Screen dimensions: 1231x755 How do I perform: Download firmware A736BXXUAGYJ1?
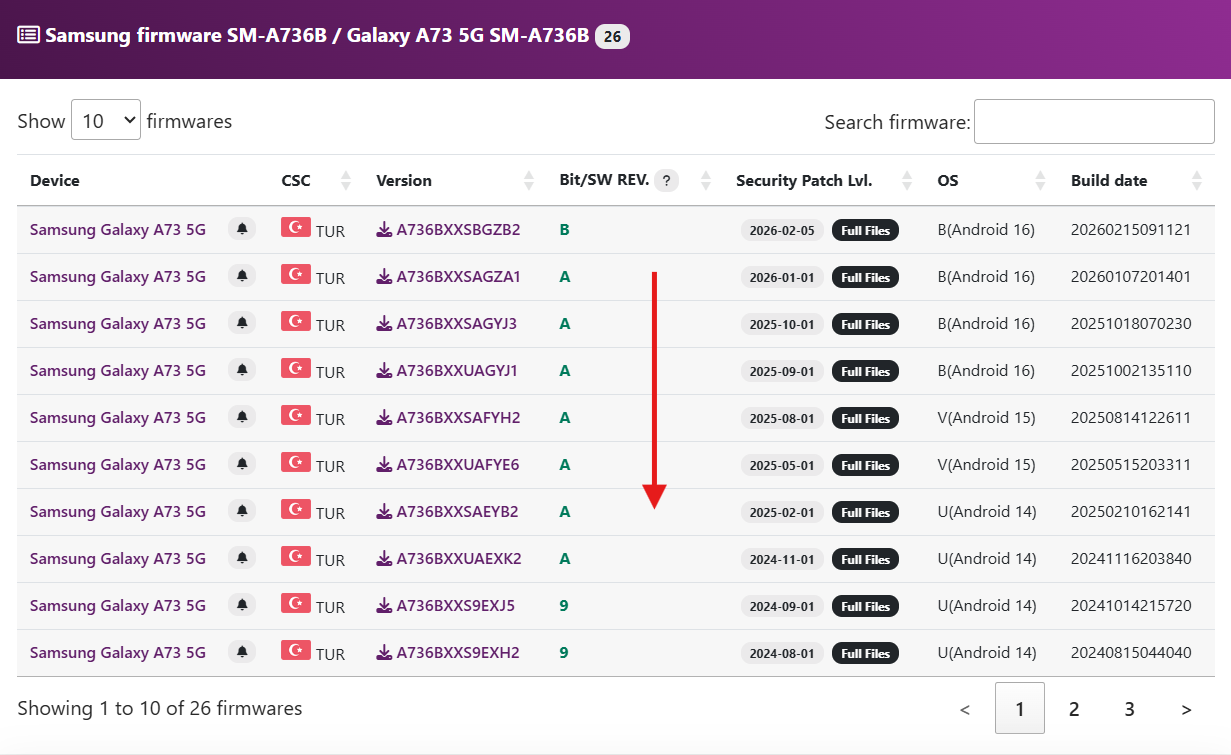[447, 371]
